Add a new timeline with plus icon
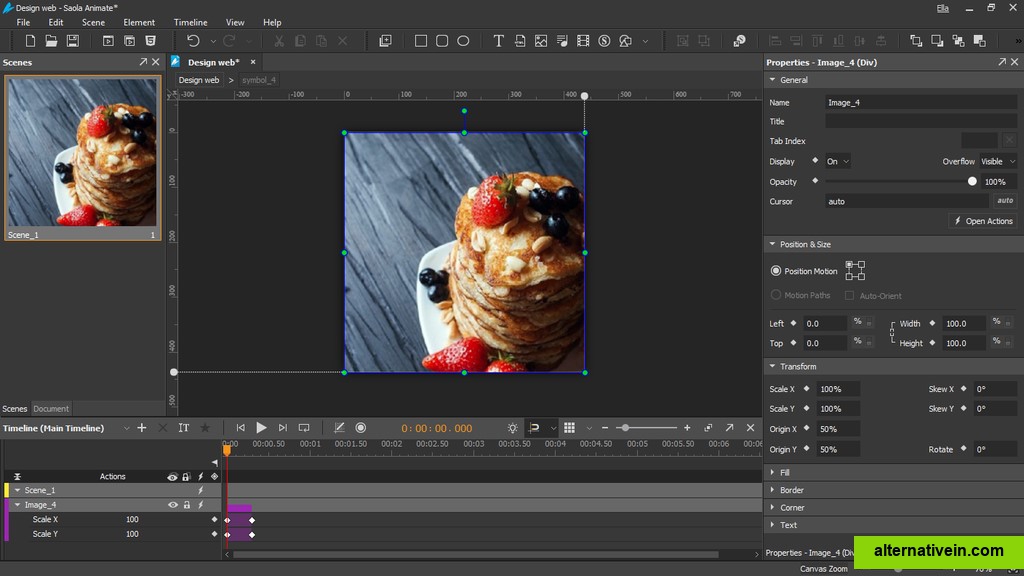This screenshot has width=1024, height=576. (142, 428)
